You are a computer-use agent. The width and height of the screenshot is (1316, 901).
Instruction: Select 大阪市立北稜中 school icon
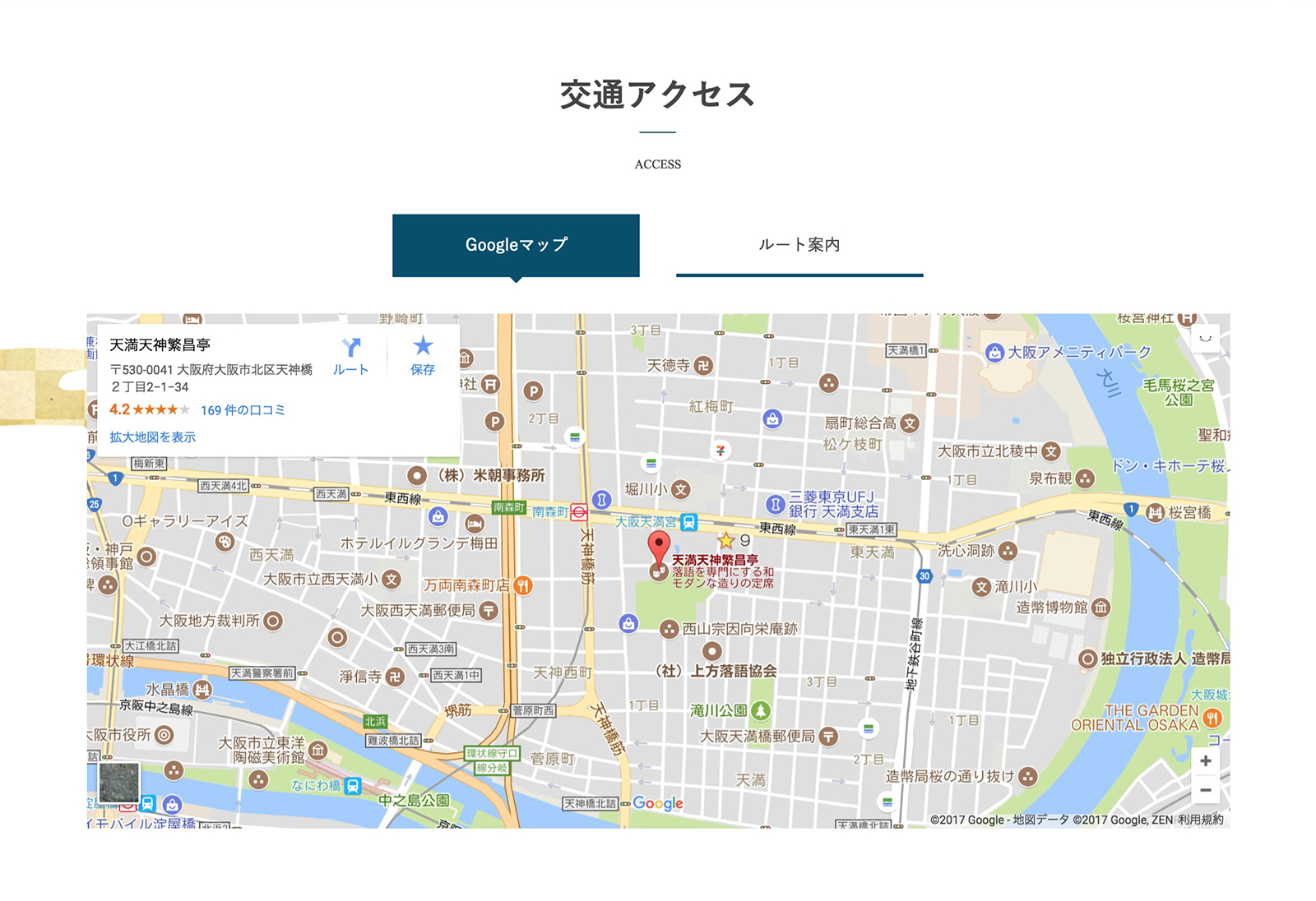(1050, 451)
